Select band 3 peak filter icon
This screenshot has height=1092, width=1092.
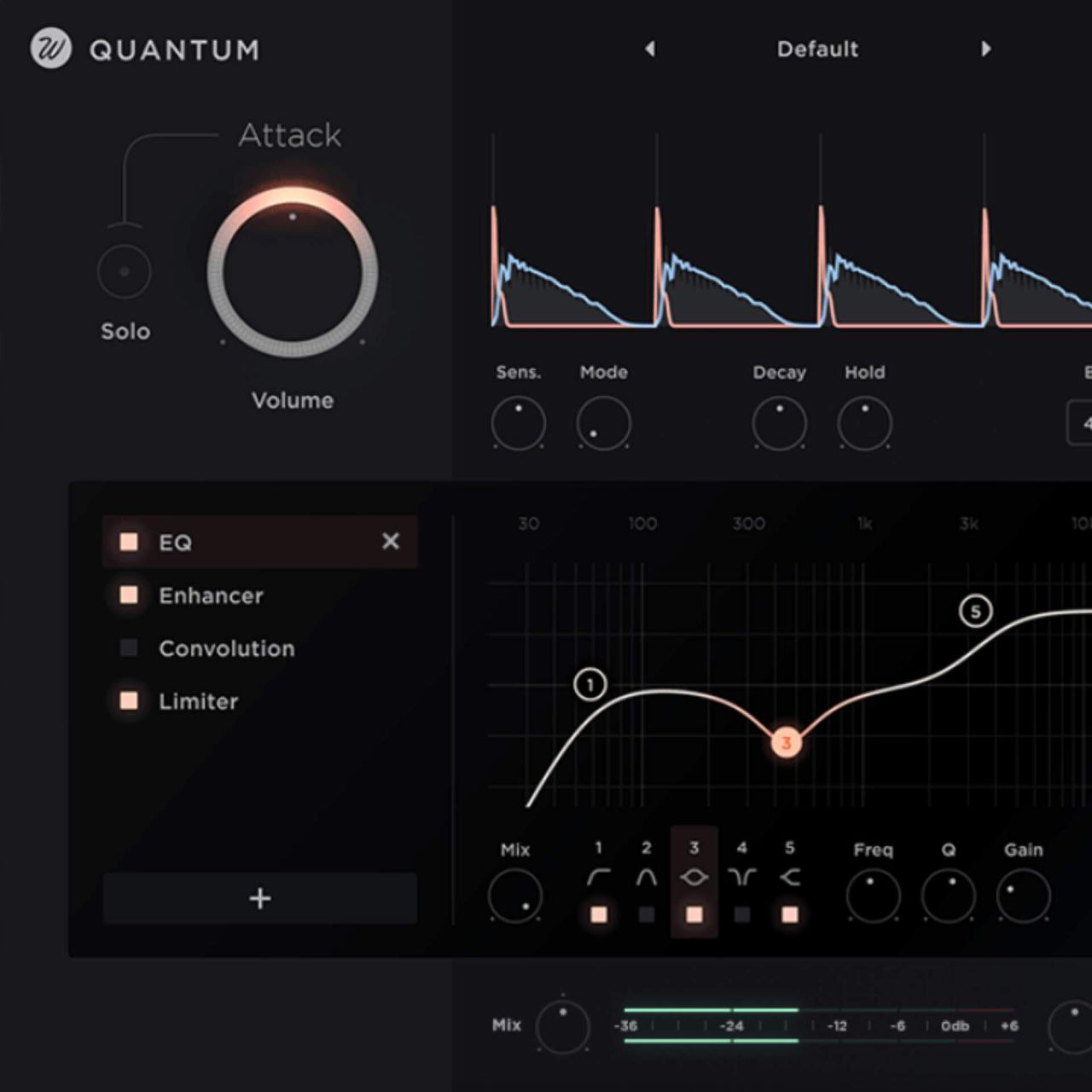[694, 877]
